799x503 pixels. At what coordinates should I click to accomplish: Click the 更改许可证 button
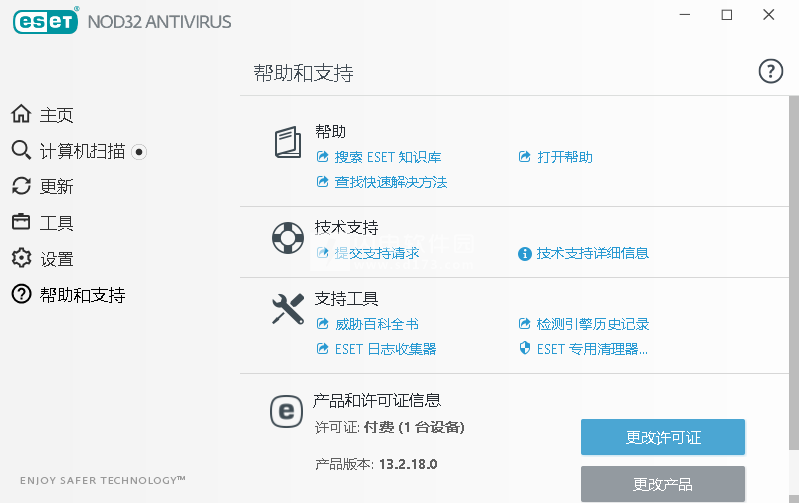(x=663, y=437)
